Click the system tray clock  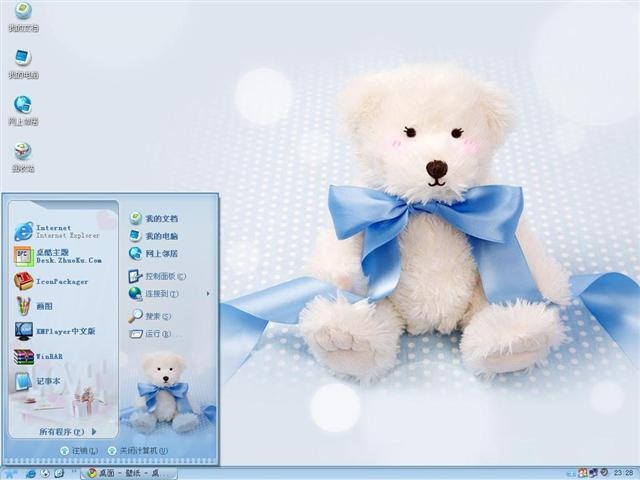[x=624, y=473]
